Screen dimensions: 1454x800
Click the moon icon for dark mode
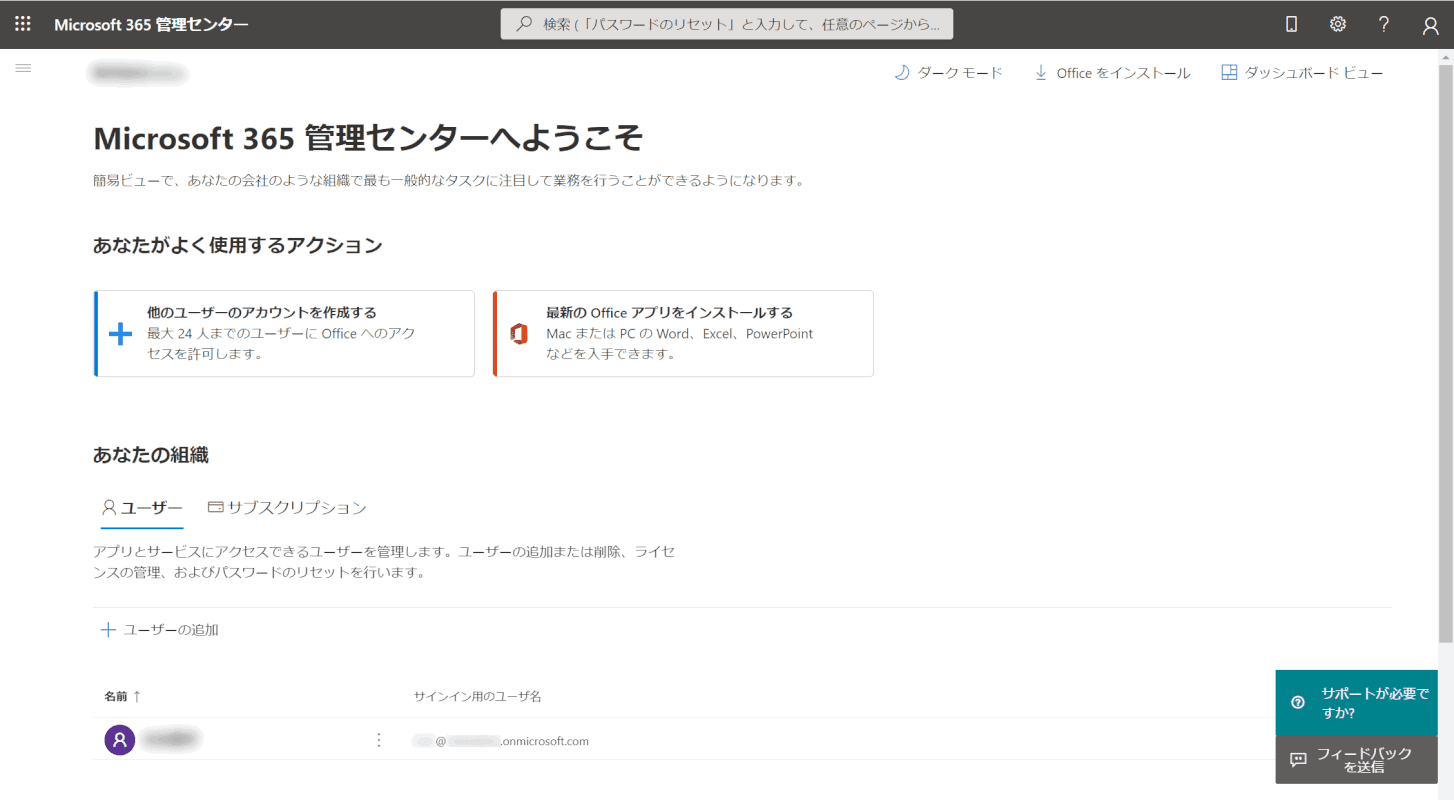pos(902,73)
